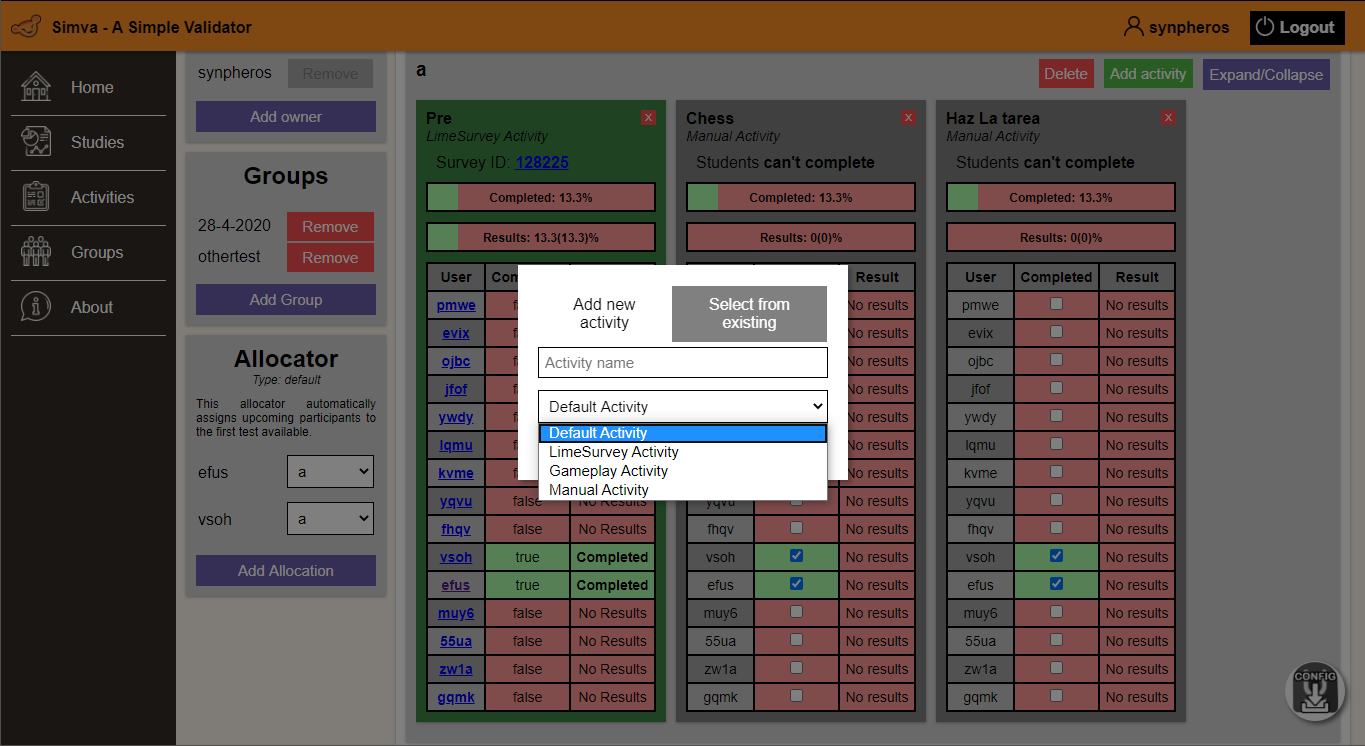Select Manual Activity option in list
The width and height of the screenshot is (1365, 746).
click(598, 490)
